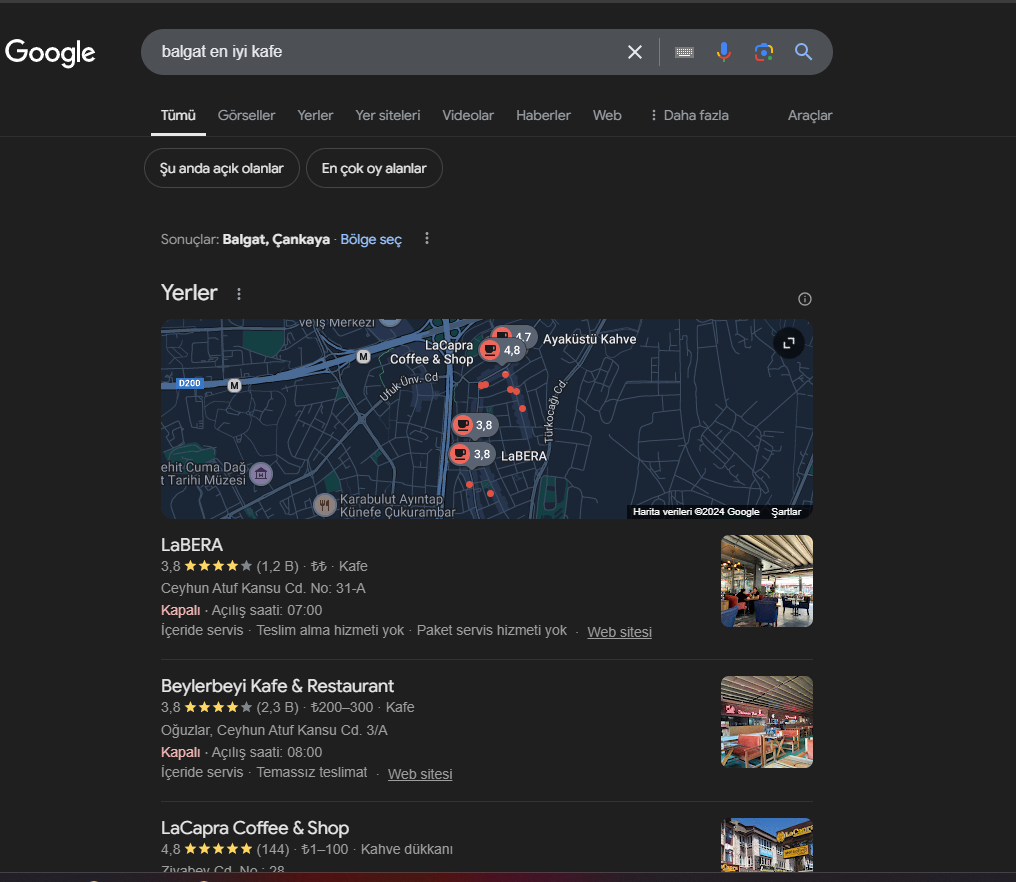The image size is (1016, 882).
Task: Open the on-screen keyboard input tool
Action: coord(684,52)
